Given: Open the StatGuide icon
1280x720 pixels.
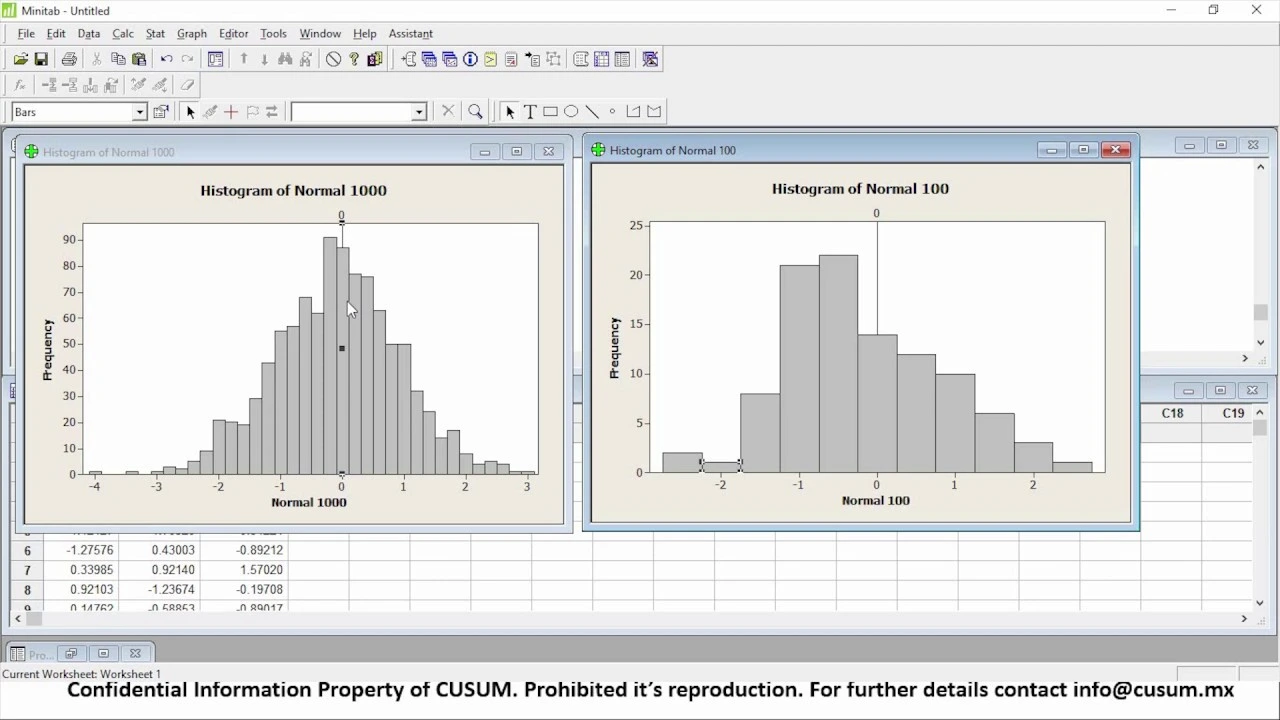Looking at the screenshot, I should [x=375, y=59].
